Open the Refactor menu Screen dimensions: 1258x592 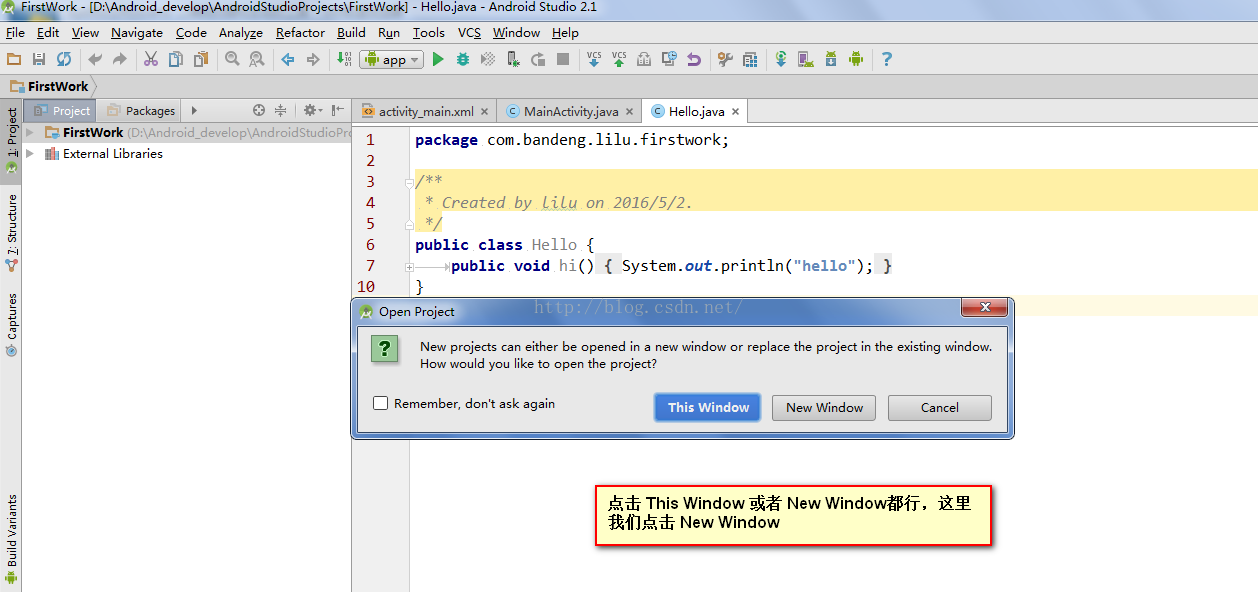(300, 32)
